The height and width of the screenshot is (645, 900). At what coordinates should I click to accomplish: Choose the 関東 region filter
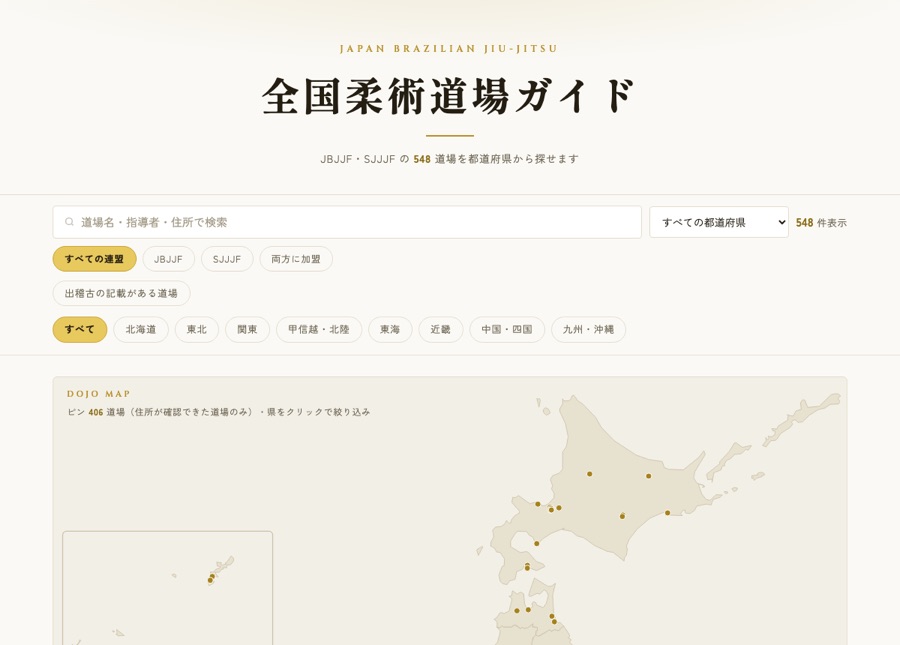247,329
